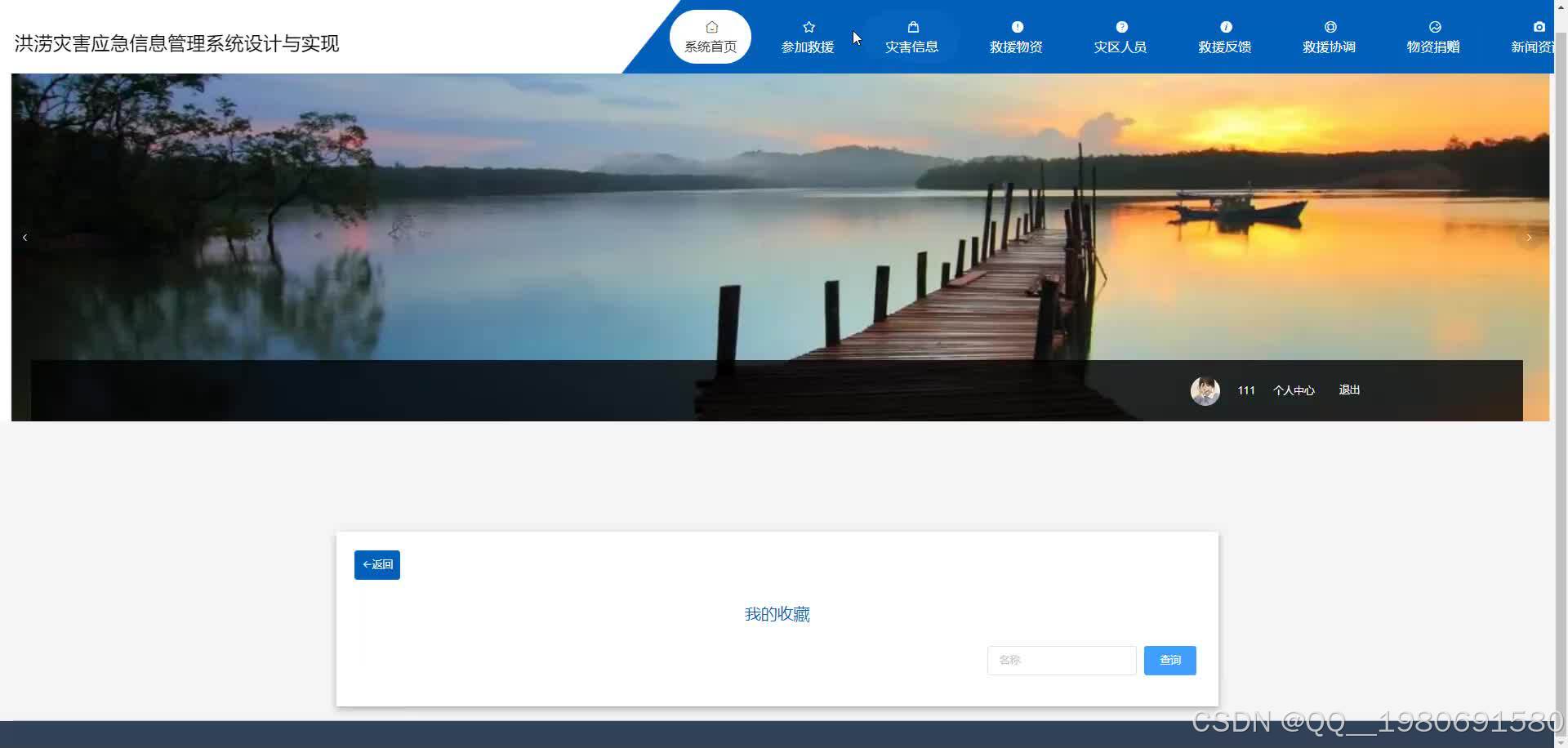The image size is (1568, 748).
Task: Advance carousel with the right arrow
Action: [x=1528, y=237]
